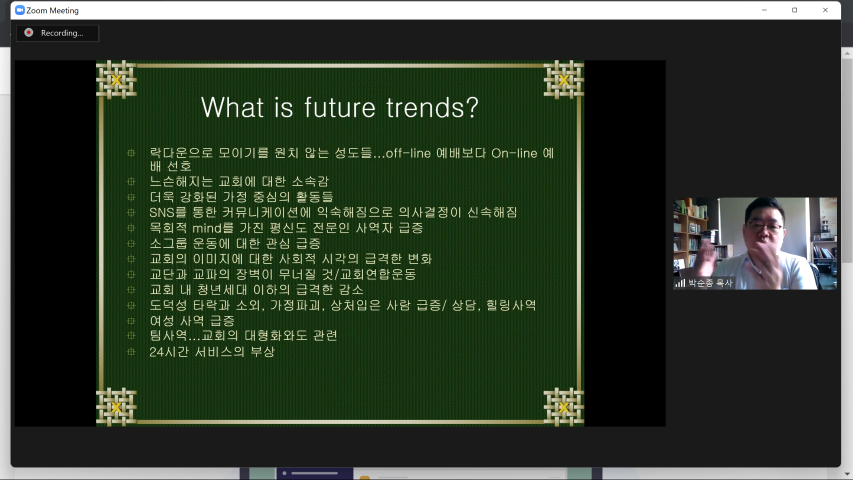
Task: Minimize the Zoom Meeting window
Action: [764, 10]
